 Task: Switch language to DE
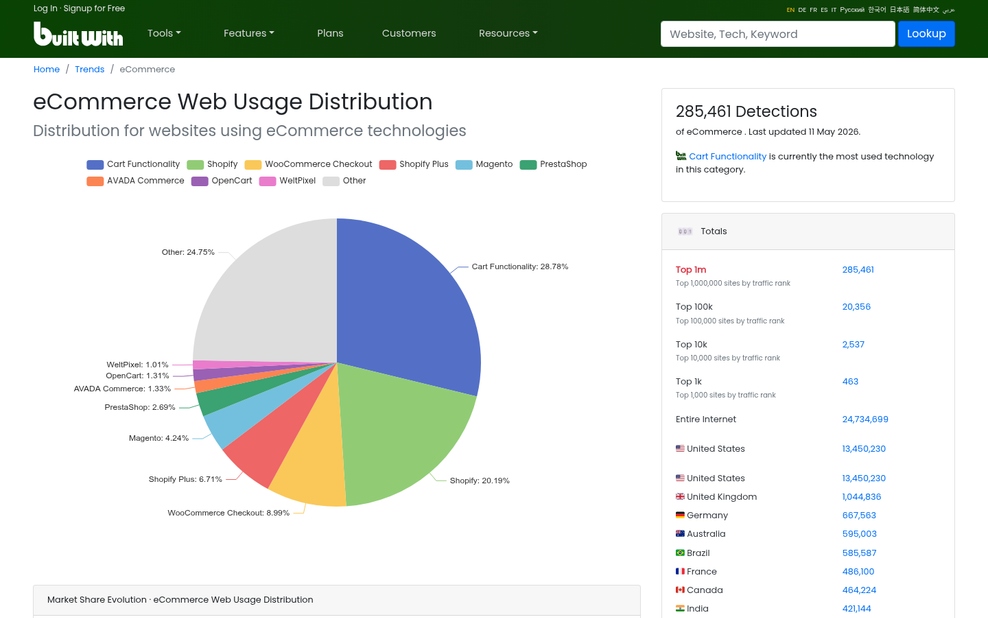[x=802, y=10]
